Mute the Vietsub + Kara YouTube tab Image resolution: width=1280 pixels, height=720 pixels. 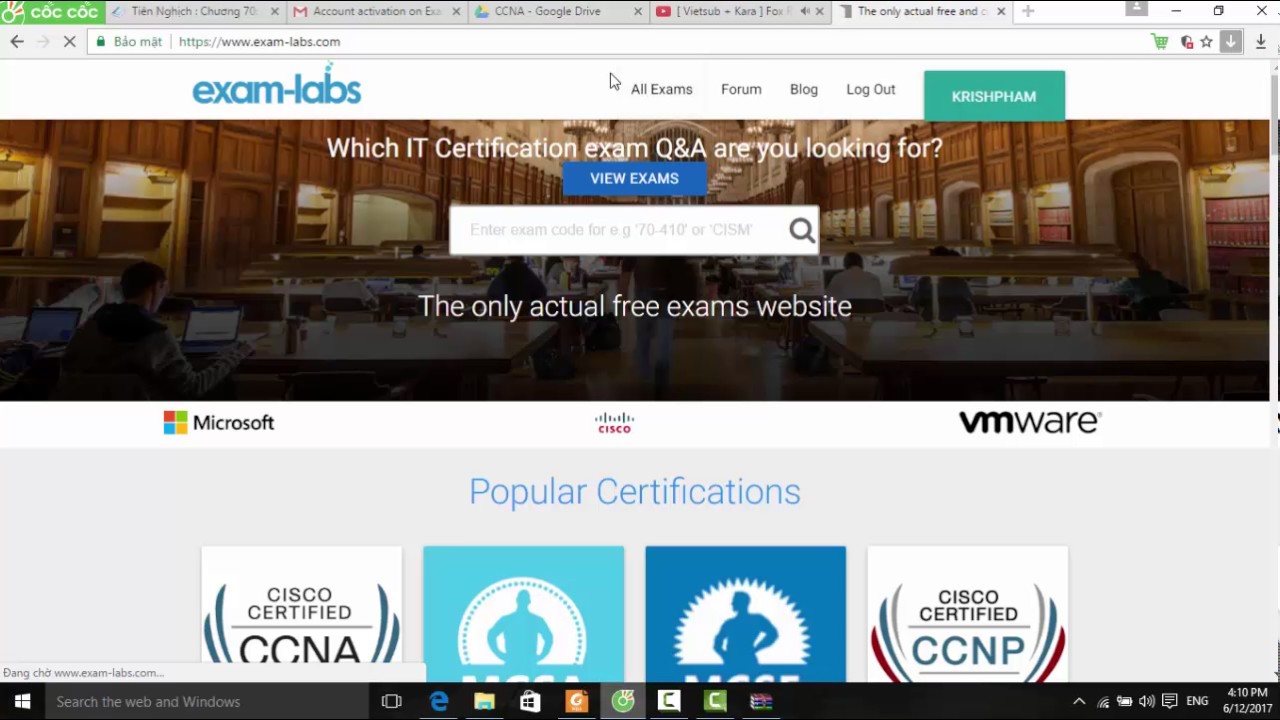[x=805, y=11]
